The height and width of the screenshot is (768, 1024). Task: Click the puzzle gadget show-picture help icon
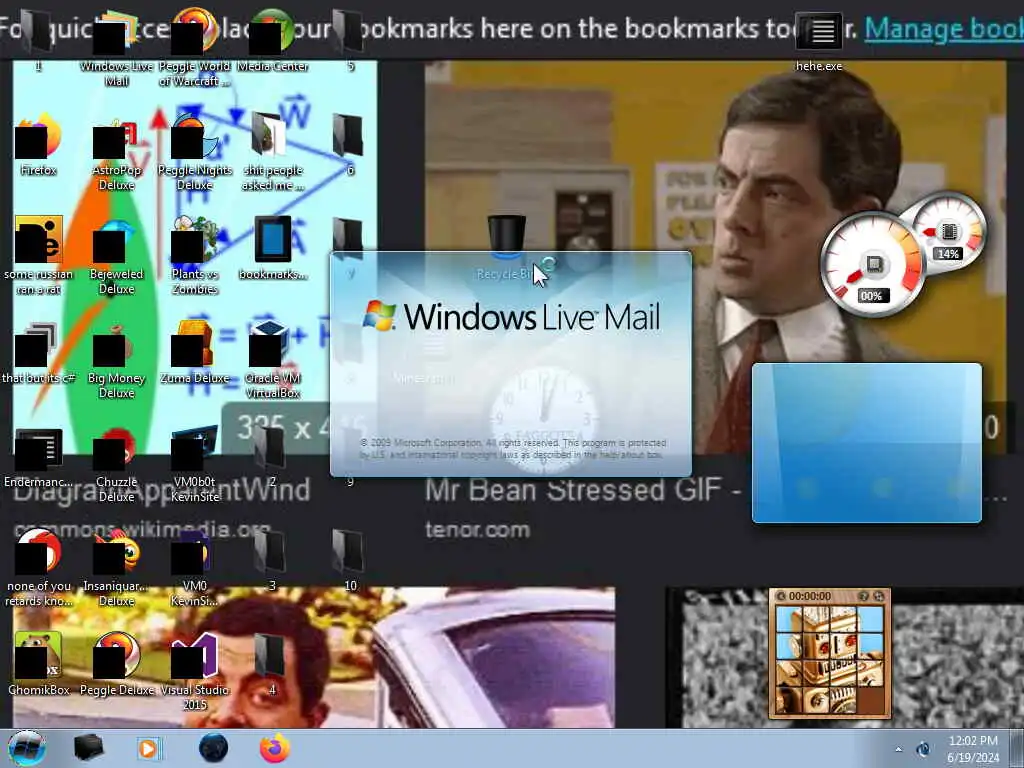click(863, 596)
